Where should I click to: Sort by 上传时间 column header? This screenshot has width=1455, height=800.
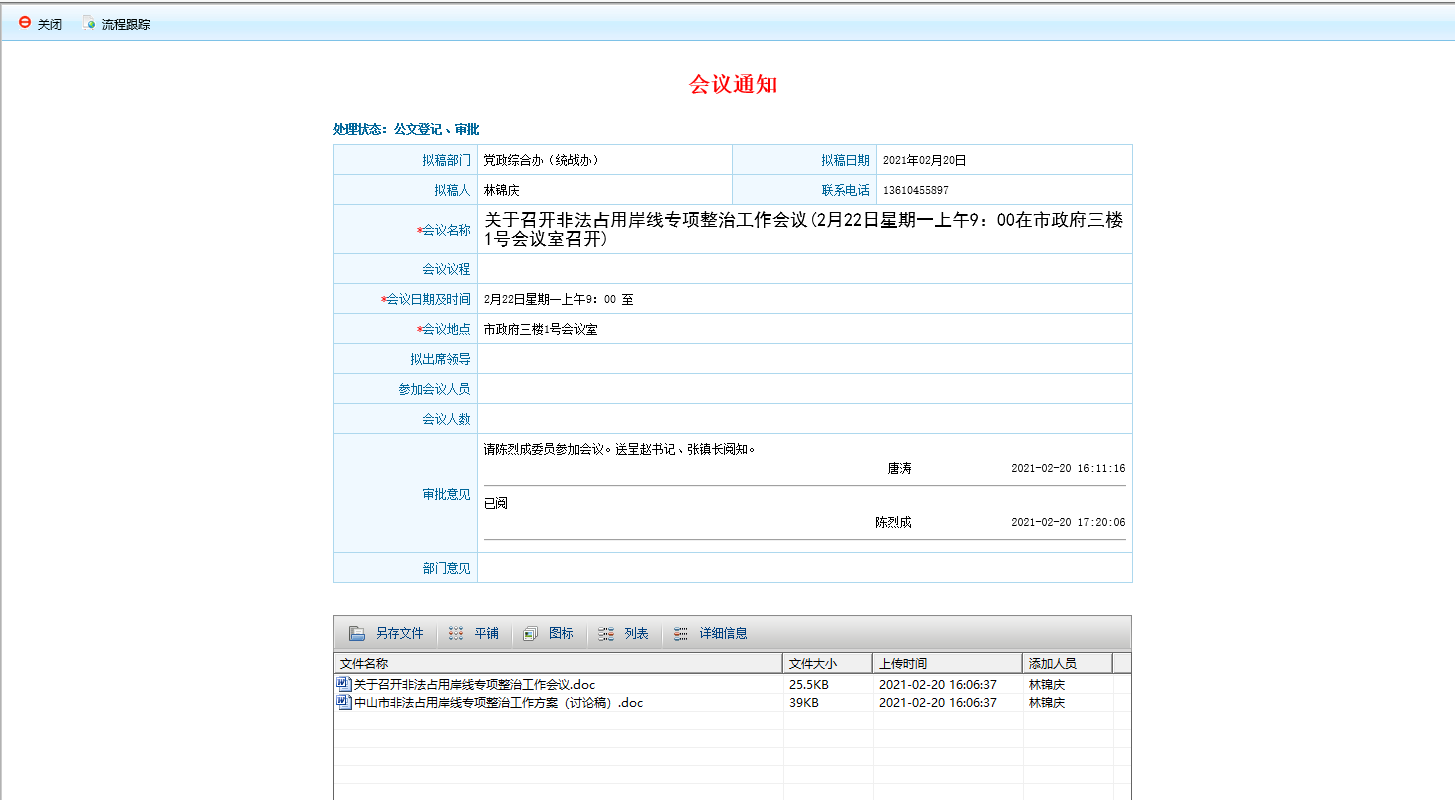[947, 662]
